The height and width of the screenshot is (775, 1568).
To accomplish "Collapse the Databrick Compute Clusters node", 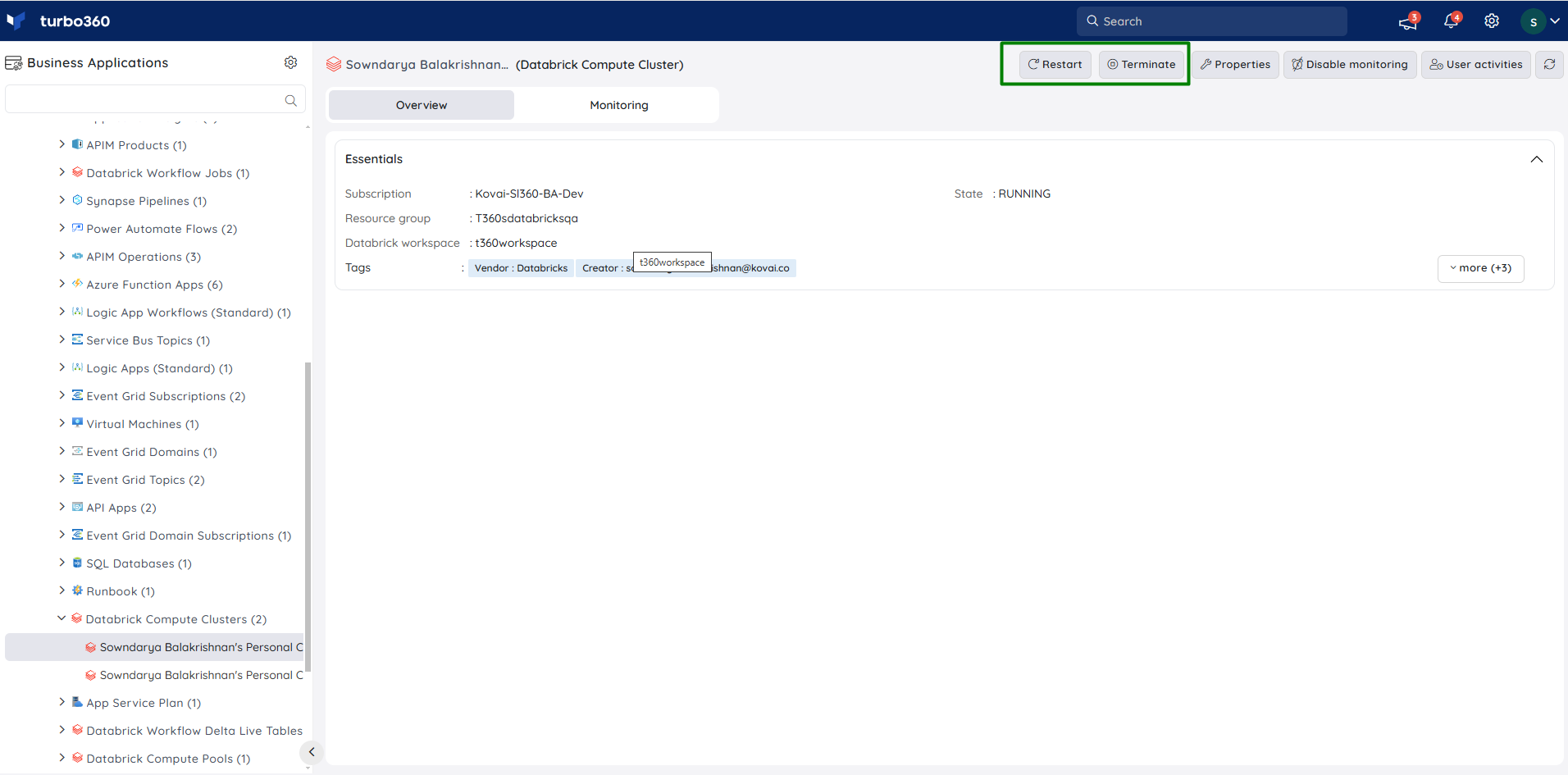I will (62, 618).
